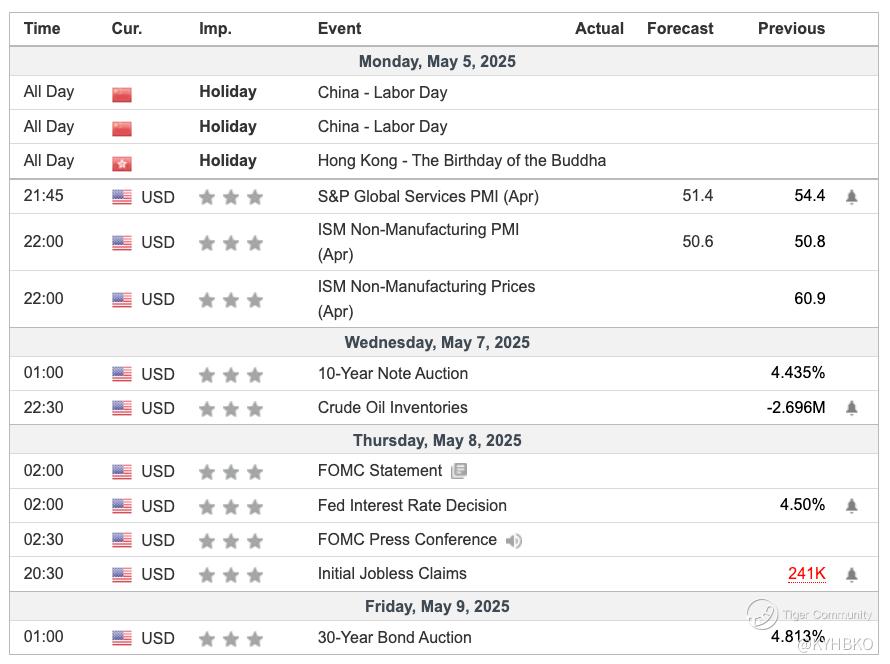Screen dimensions: 890x664
Task: Click alert bell for Initial Jobless Claims
Action: click(x=851, y=574)
